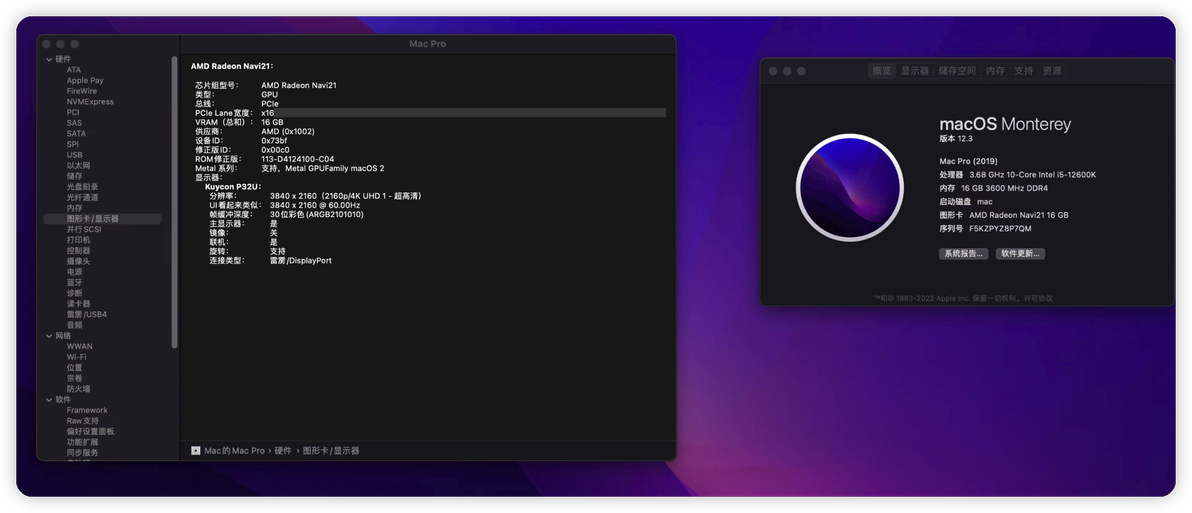Image resolution: width=1192 pixels, height=513 pixels.
Task: Collapse the 硬件 section in the sidebar
Action: pos(49,59)
